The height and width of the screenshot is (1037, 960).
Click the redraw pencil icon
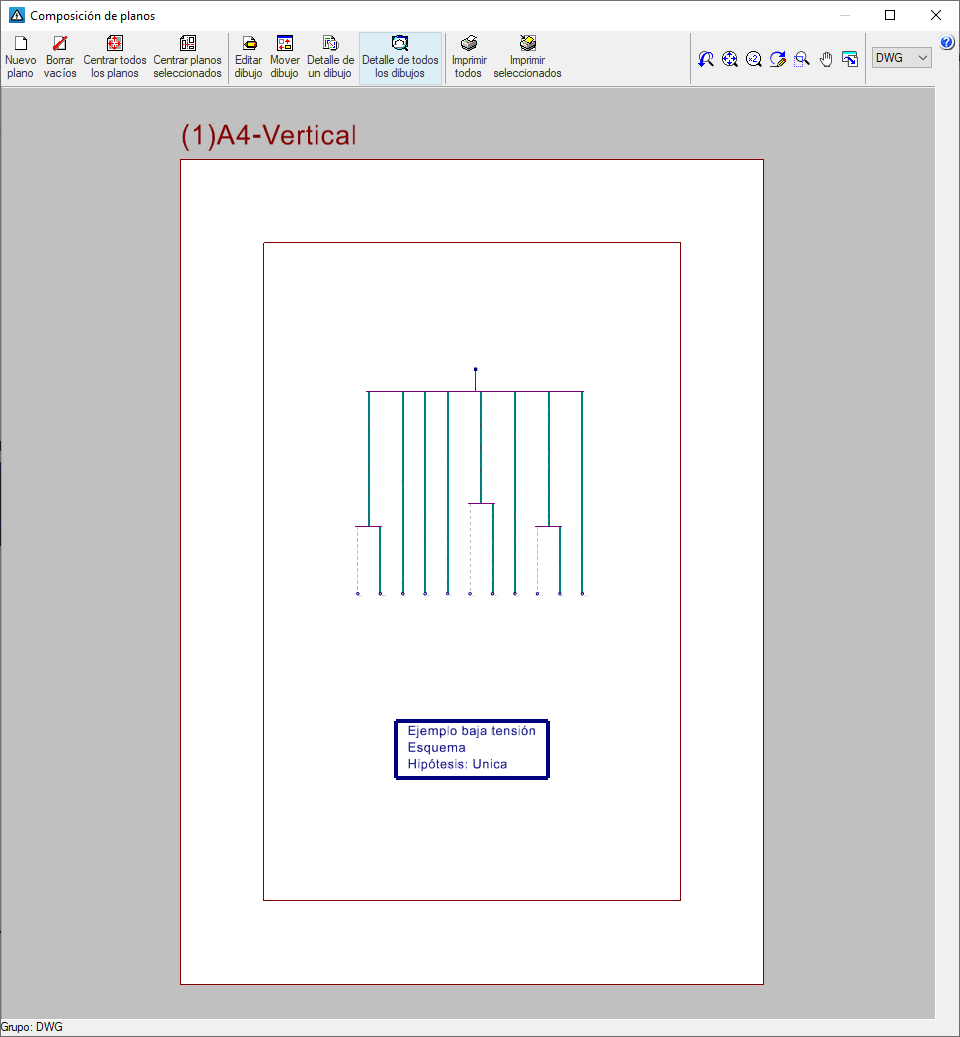pos(778,59)
